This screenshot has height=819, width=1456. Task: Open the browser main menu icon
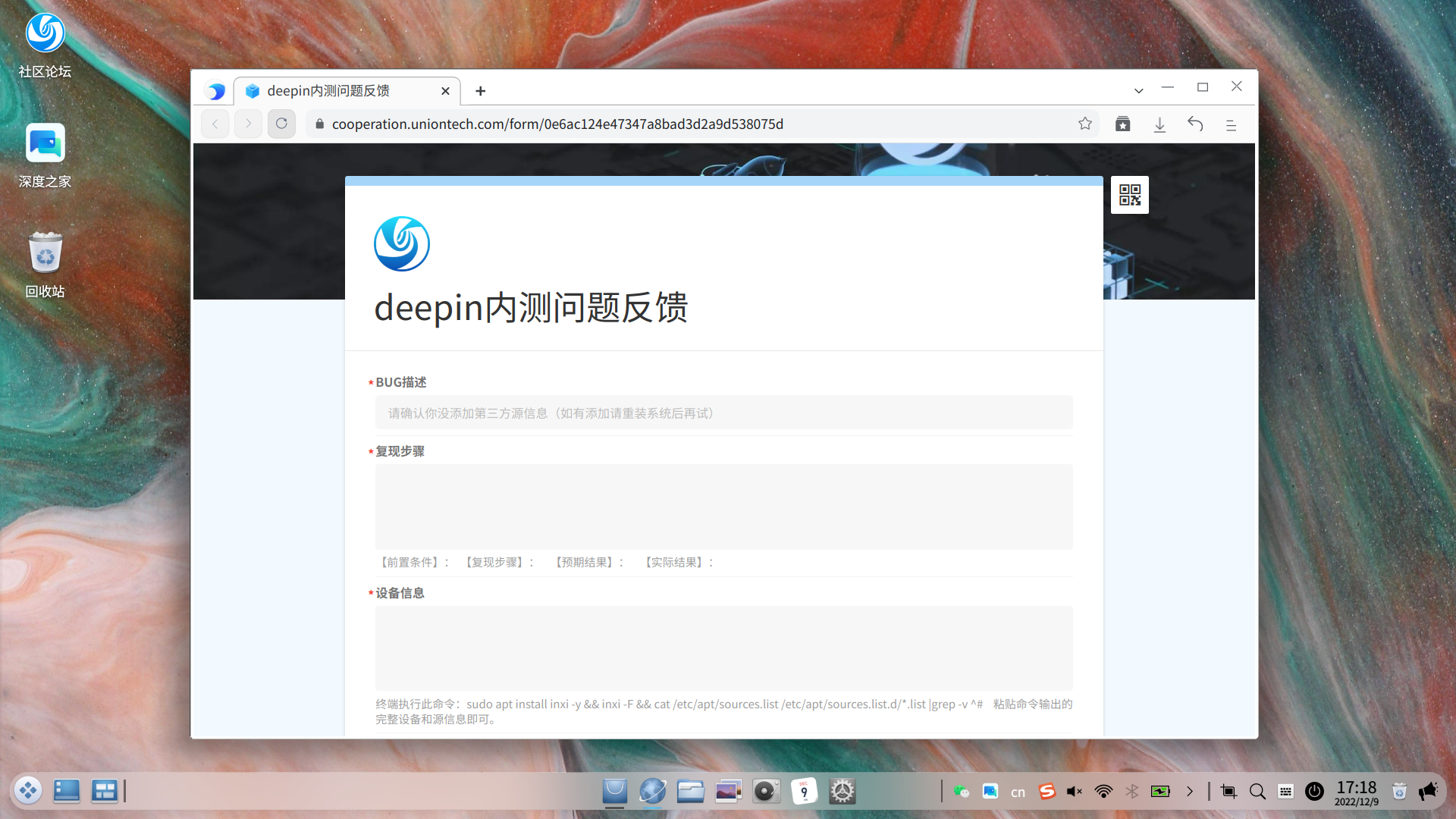(x=1231, y=125)
